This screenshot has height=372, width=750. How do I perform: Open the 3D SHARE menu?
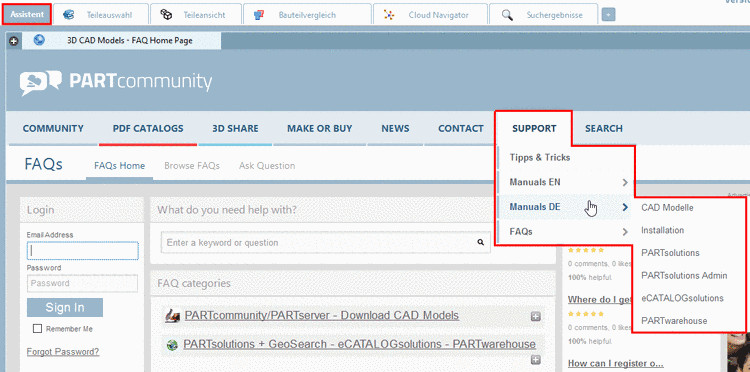235,128
